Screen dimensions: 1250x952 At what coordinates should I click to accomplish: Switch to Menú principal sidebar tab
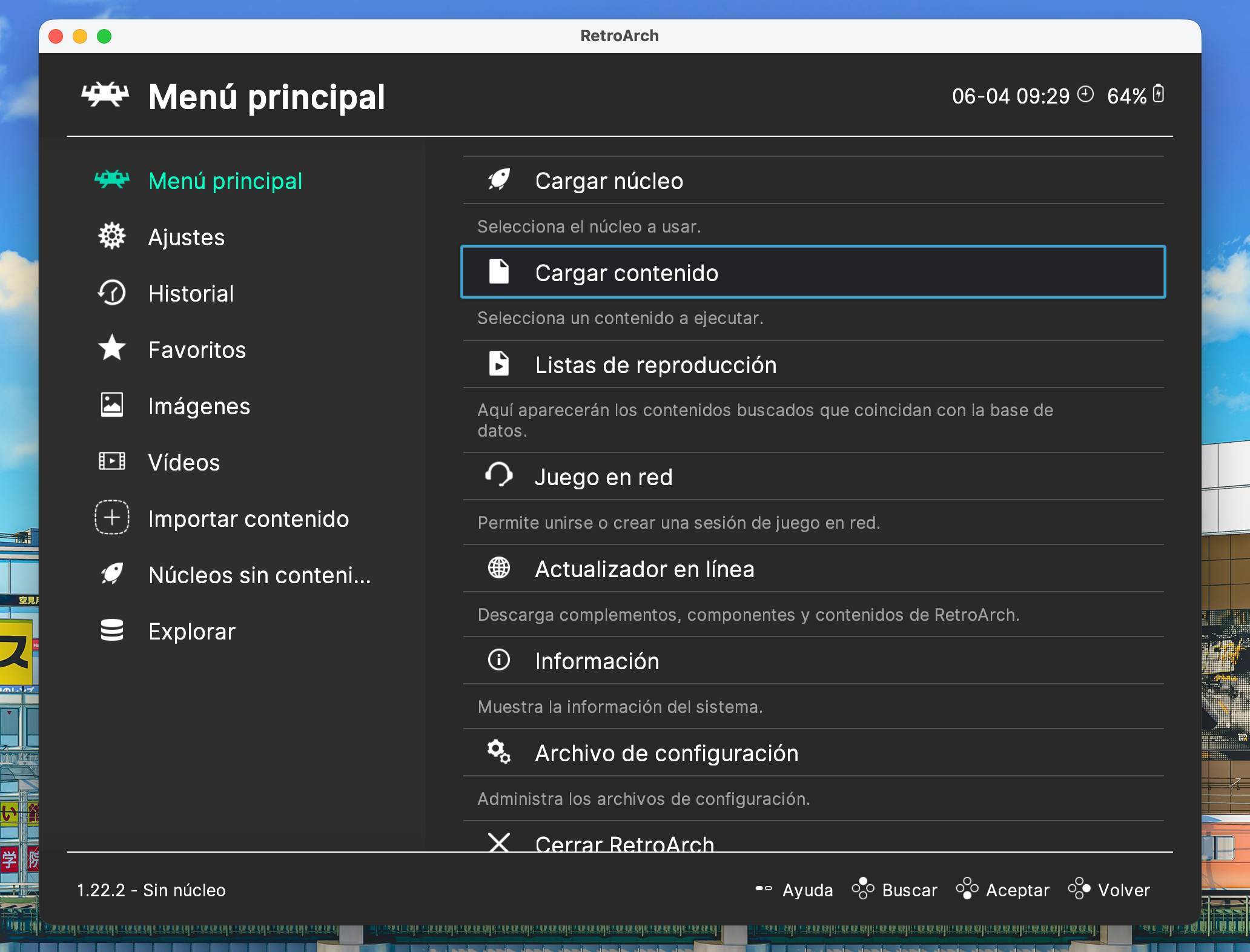pyautogui.click(x=225, y=181)
